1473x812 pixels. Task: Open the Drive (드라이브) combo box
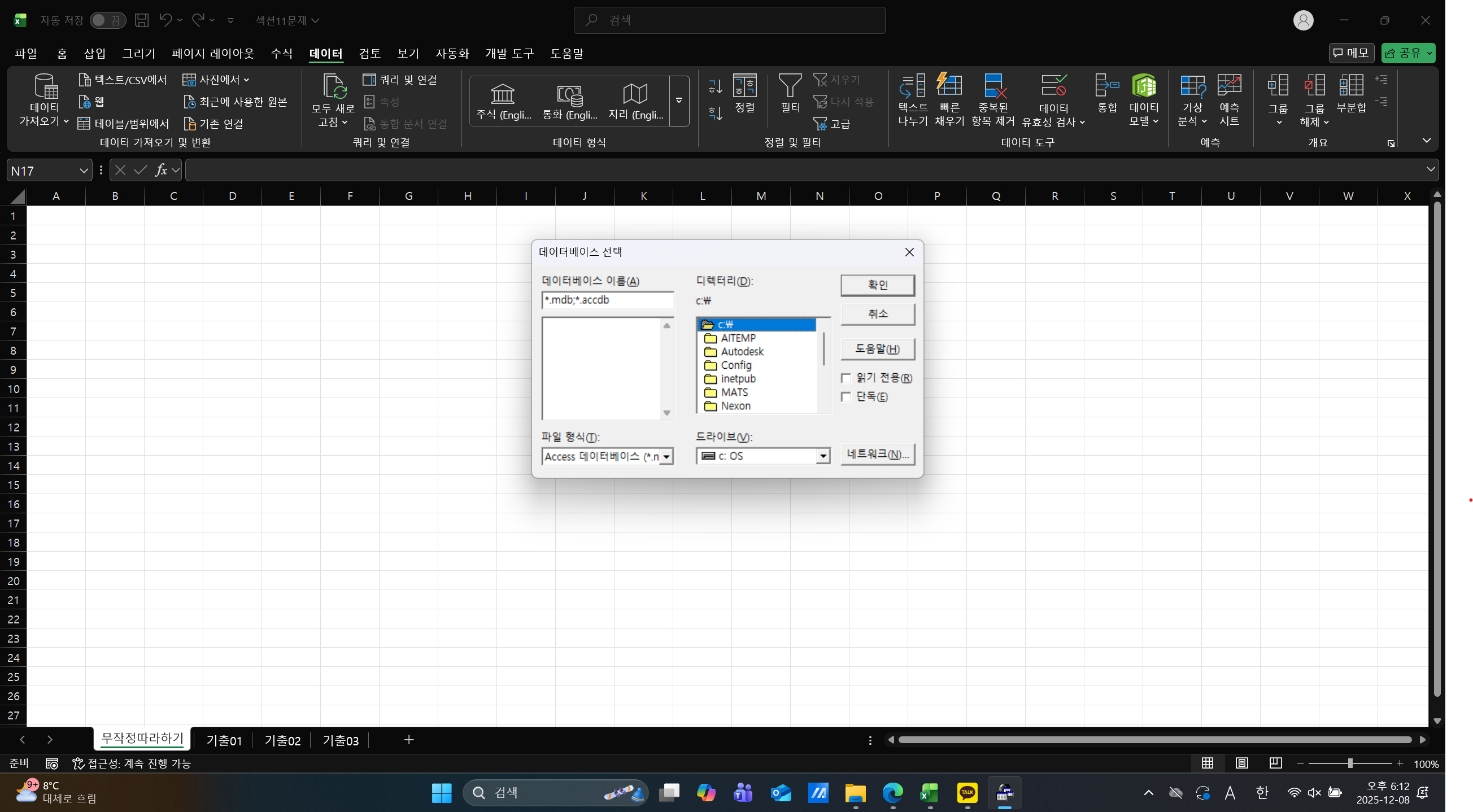[x=823, y=456]
